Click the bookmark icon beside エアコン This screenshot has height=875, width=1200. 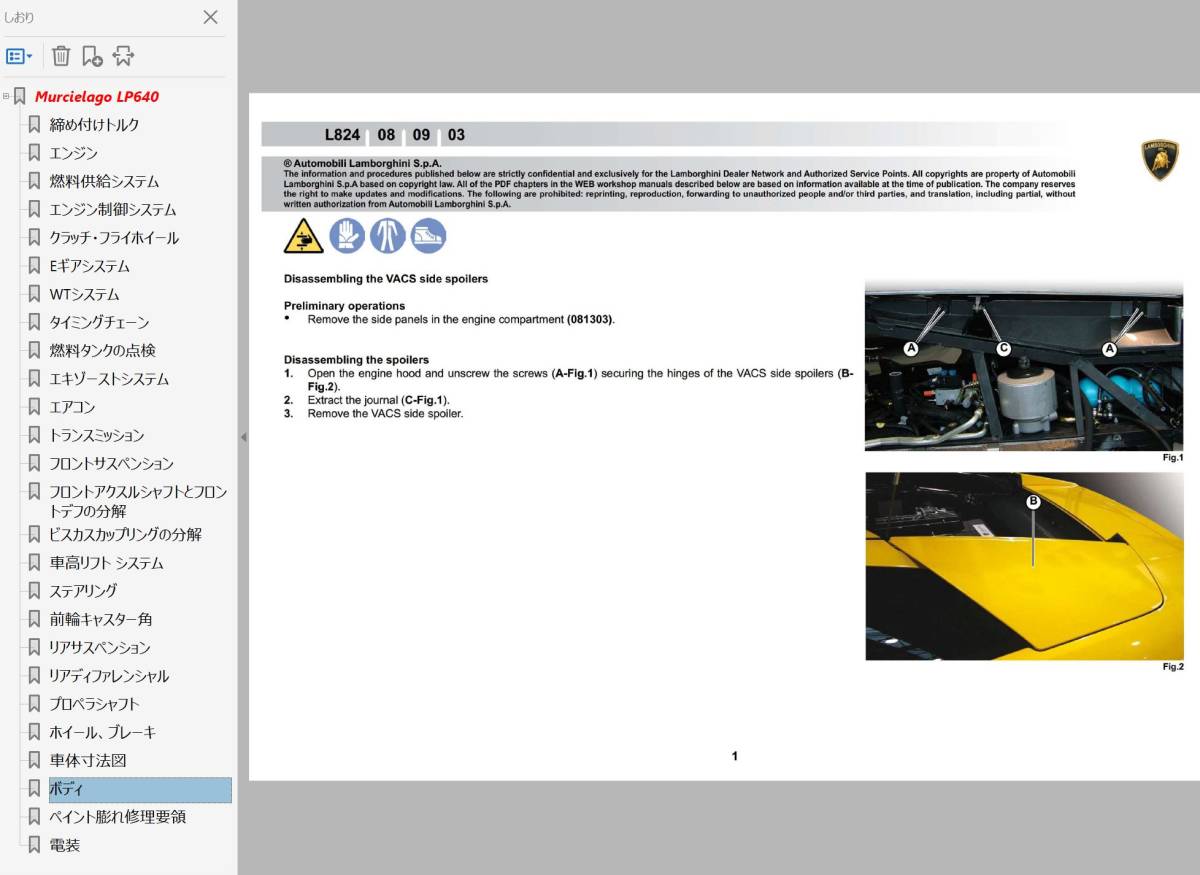point(34,407)
